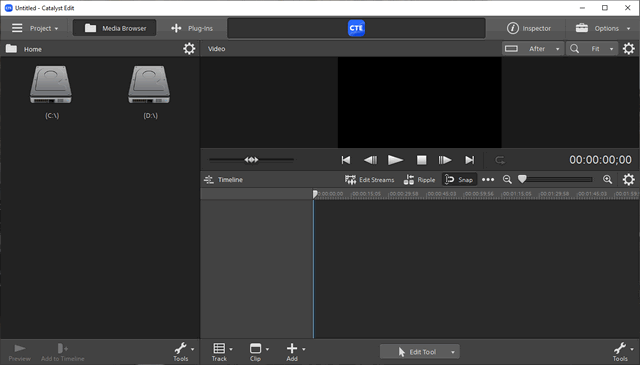640x365 pixels.
Task: Click the Video pane title
Action: point(216,49)
